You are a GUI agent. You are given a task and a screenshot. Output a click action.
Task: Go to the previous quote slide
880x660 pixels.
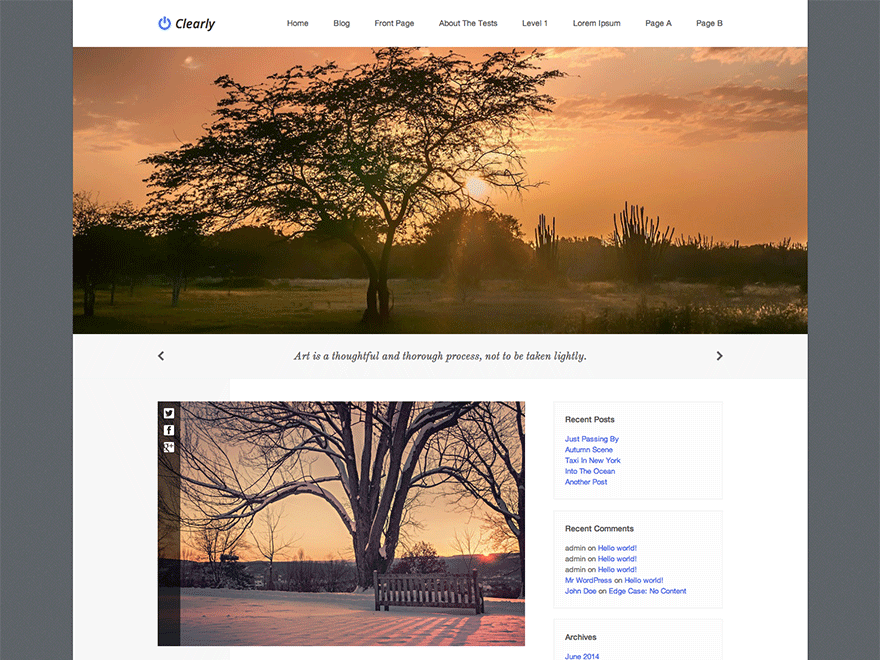click(x=161, y=355)
